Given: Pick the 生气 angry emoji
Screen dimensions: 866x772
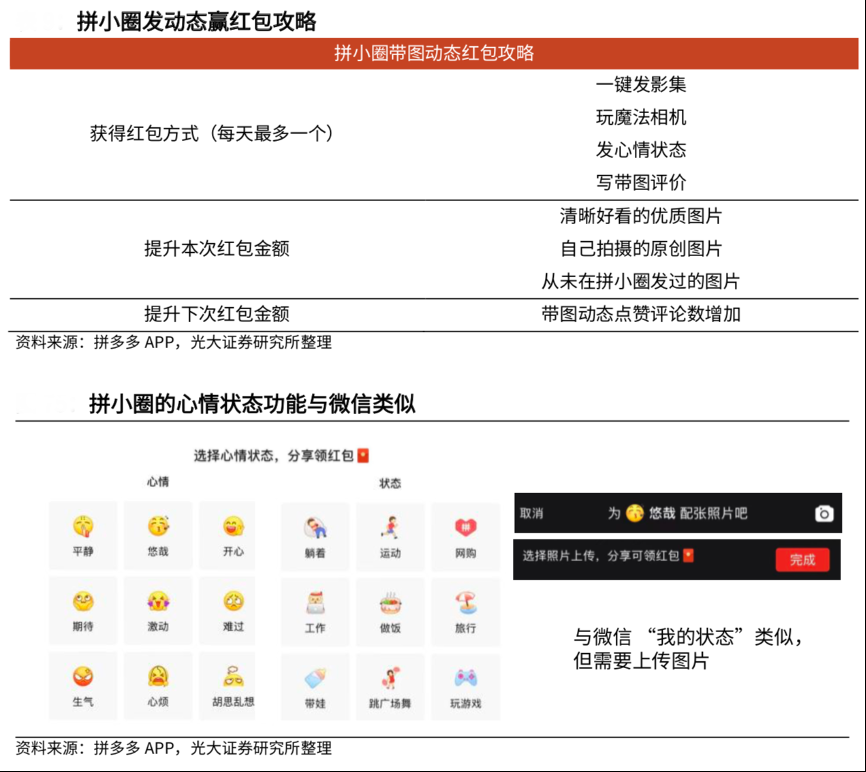Looking at the screenshot, I should [83, 677].
